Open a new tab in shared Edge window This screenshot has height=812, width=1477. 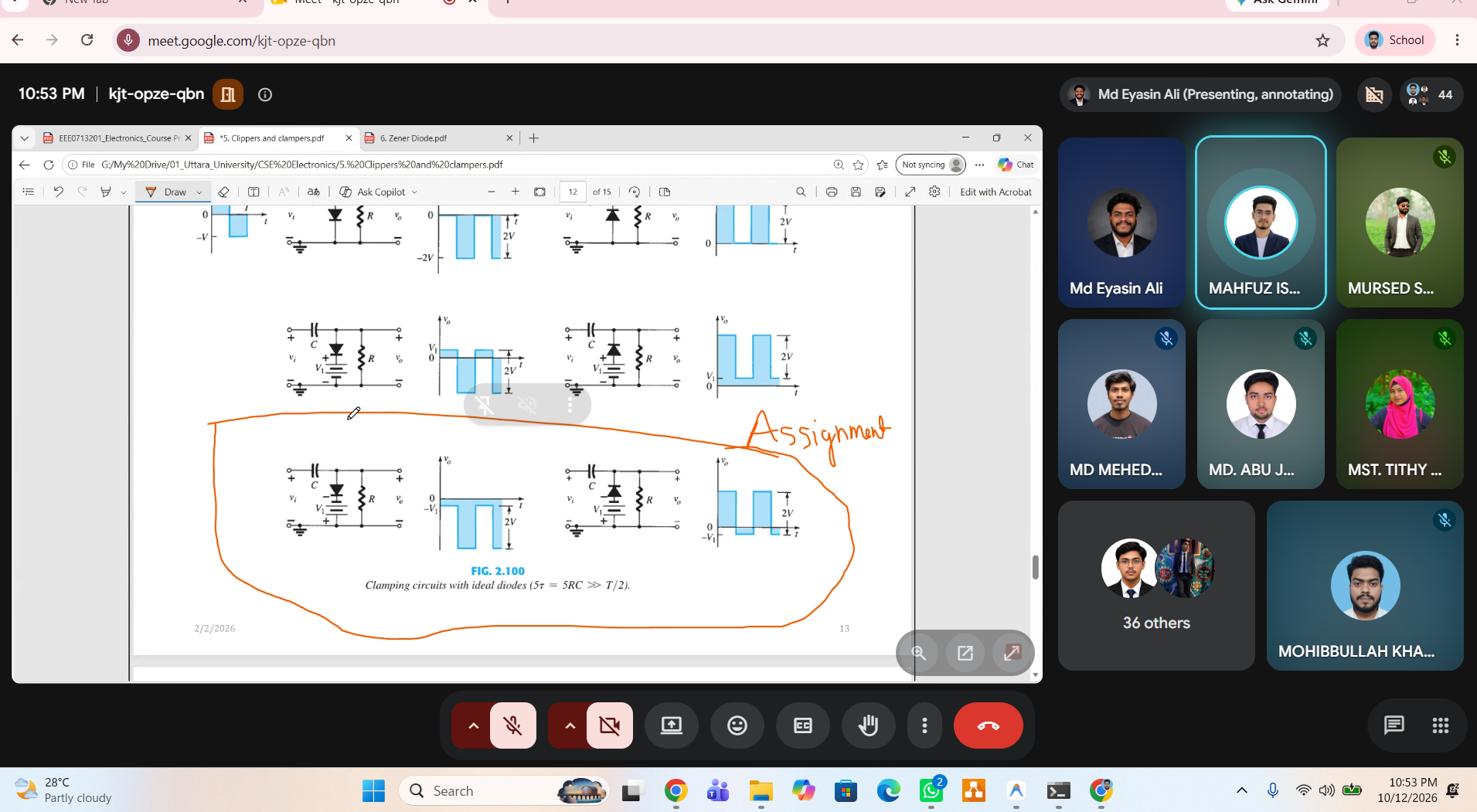(x=533, y=138)
